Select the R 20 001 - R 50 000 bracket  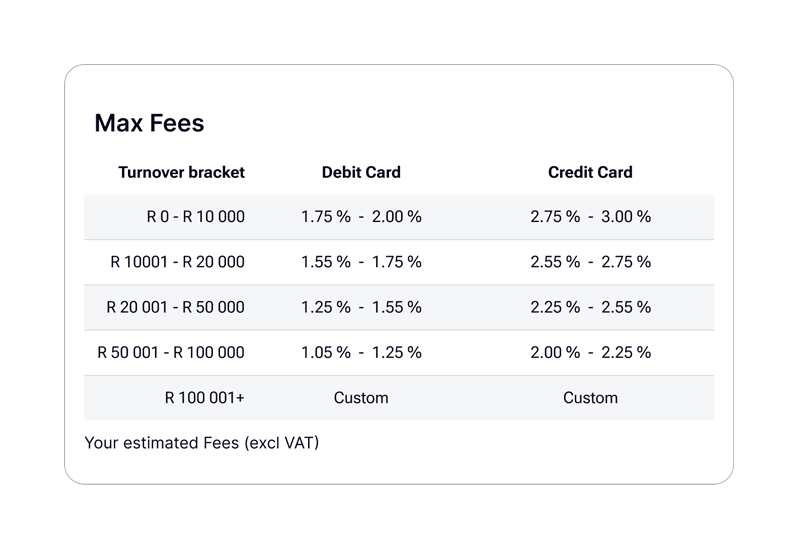(x=175, y=307)
